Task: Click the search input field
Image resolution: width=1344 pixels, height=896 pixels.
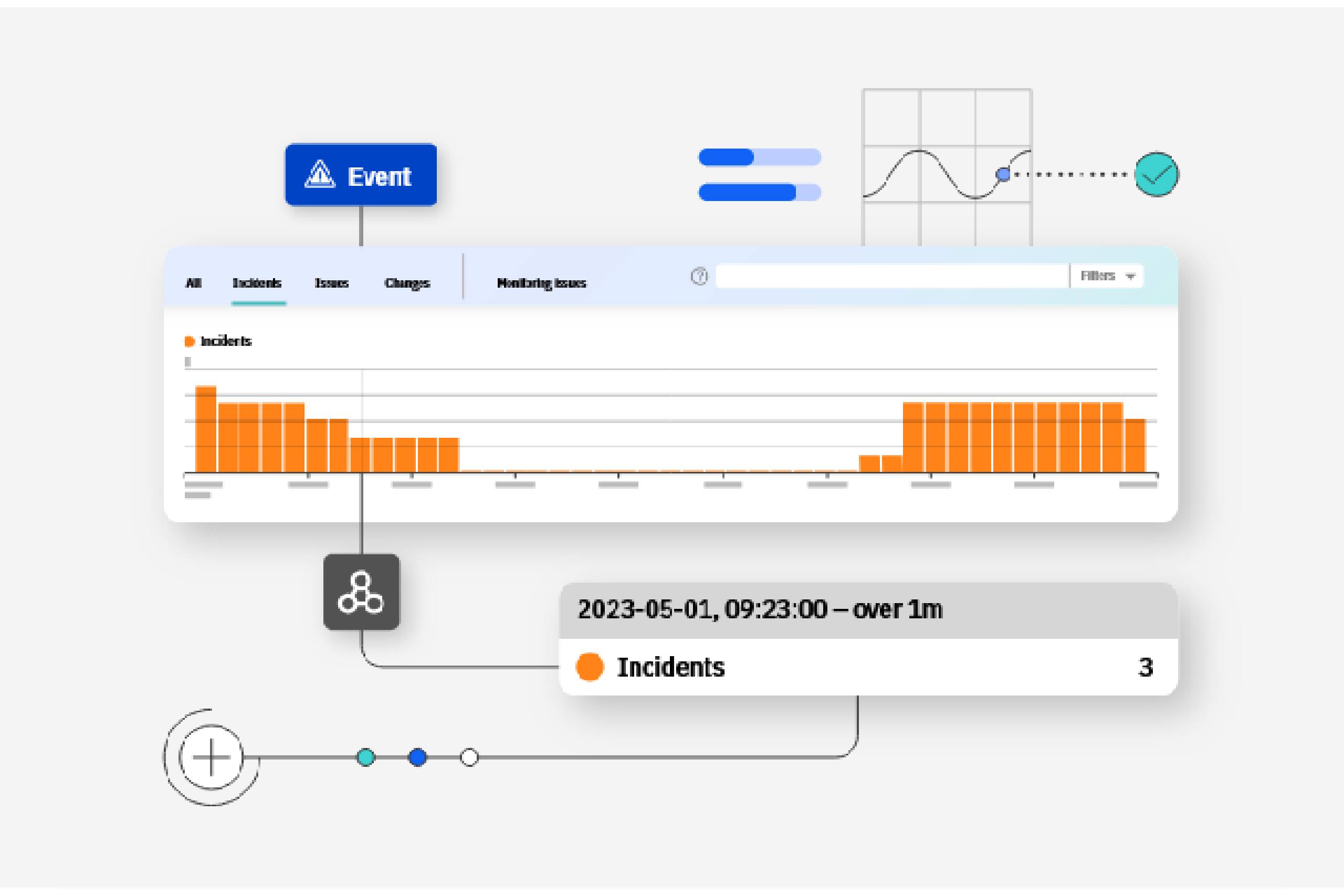Action: [891, 276]
